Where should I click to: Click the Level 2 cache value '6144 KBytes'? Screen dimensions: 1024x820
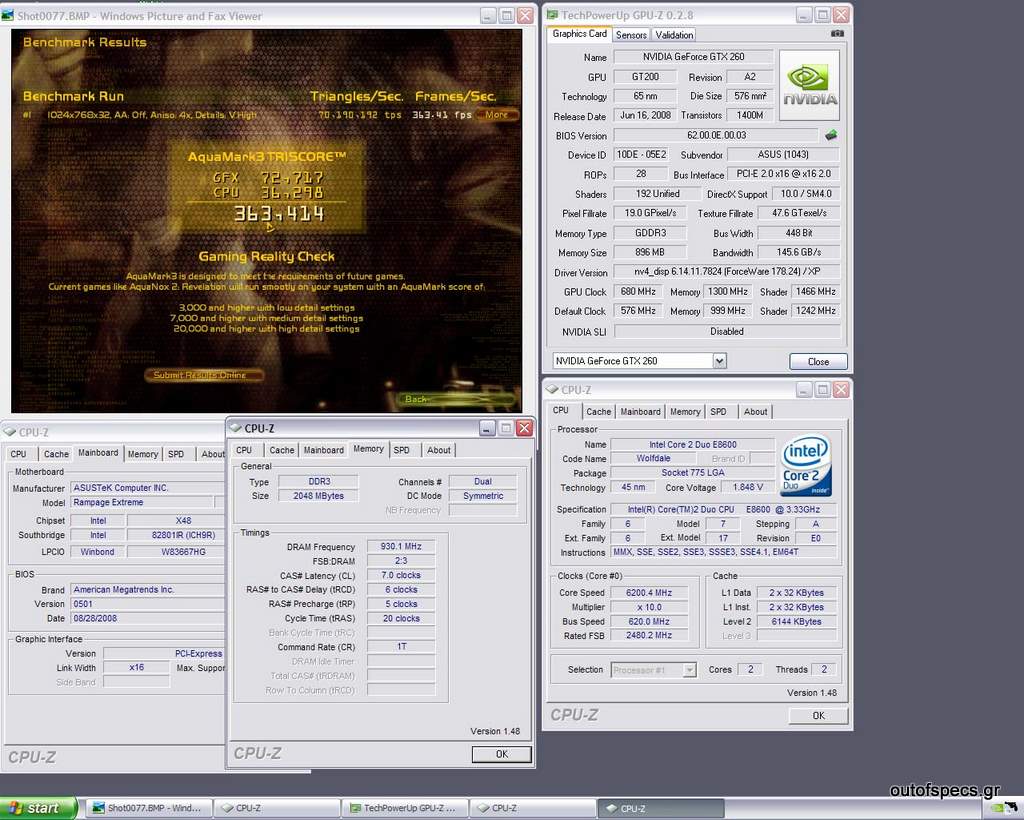click(796, 622)
